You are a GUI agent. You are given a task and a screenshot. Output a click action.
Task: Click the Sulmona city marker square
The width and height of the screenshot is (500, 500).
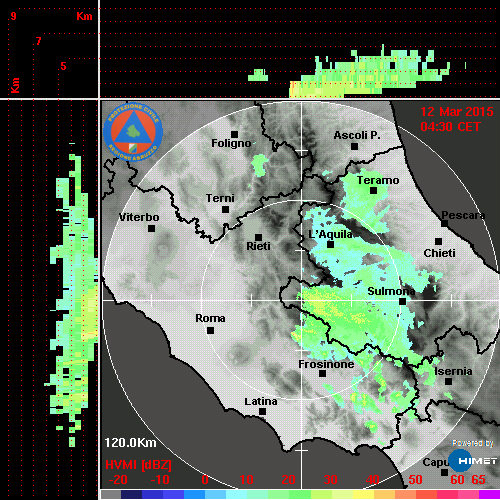402,302
